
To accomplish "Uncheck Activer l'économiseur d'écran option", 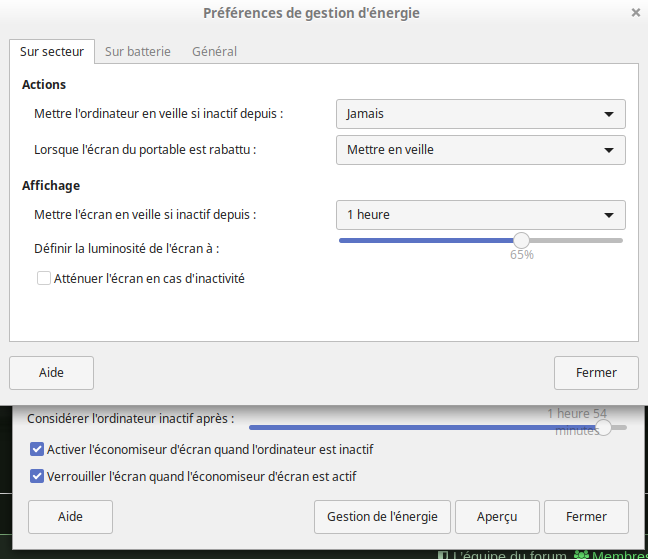I will [38, 450].
